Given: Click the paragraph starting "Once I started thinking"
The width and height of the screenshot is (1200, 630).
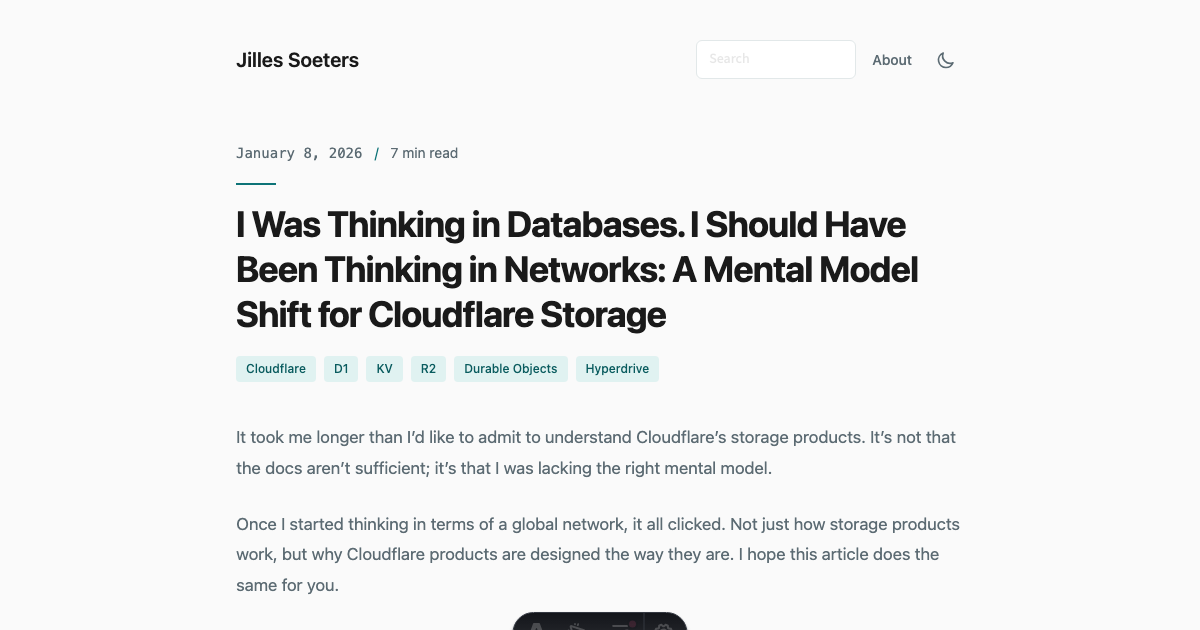Looking at the screenshot, I should [597, 554].
